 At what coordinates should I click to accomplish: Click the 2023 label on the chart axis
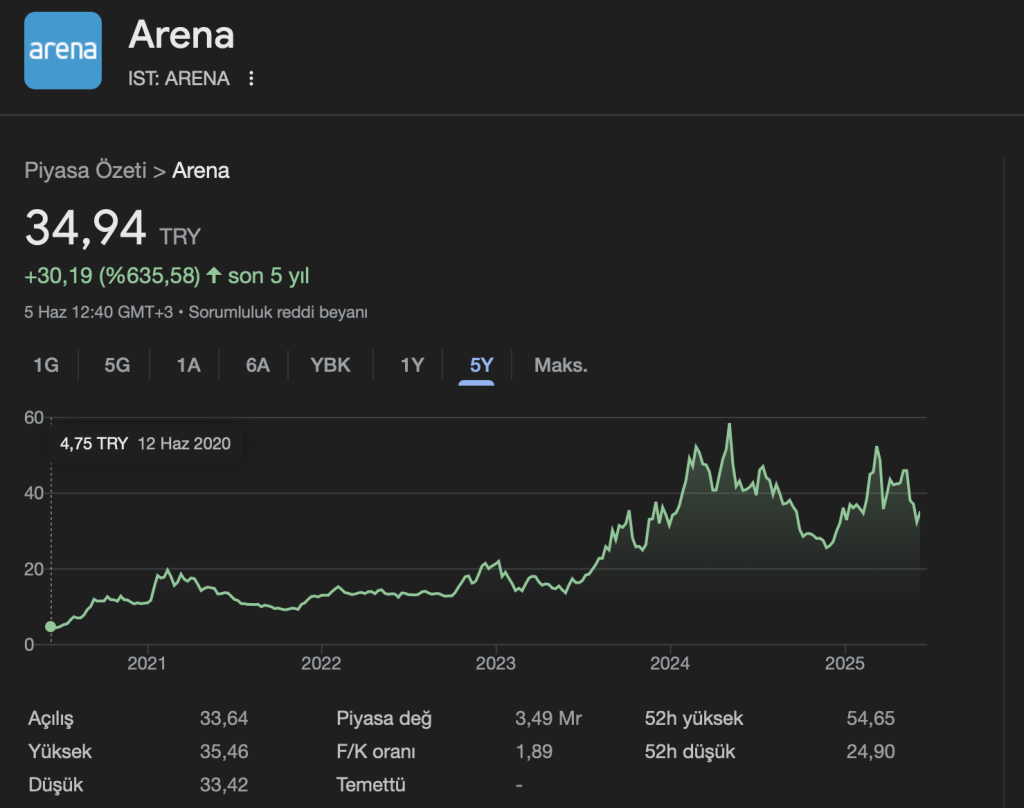pos(495,664)
